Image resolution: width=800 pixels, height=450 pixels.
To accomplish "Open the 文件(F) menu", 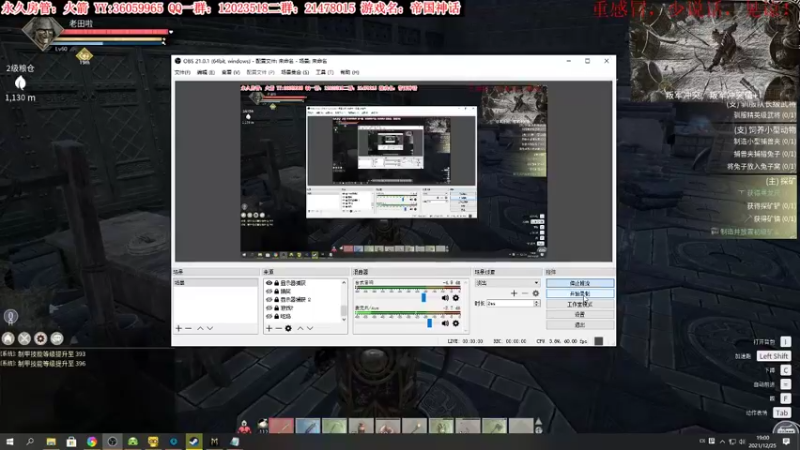I will [x=182, y=72].
